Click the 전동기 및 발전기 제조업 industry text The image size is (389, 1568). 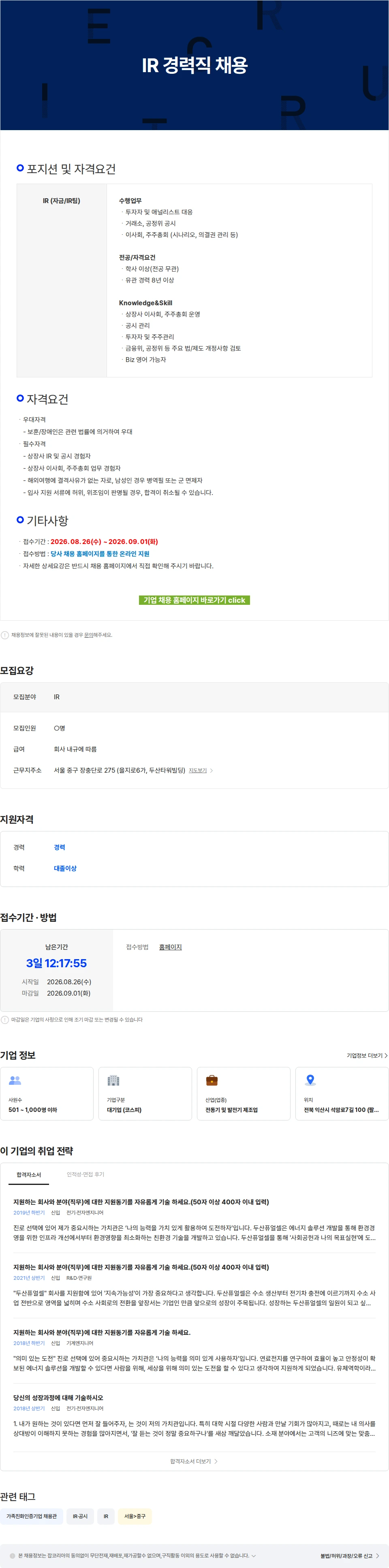pyautogui.click(x=231, y=1110)
